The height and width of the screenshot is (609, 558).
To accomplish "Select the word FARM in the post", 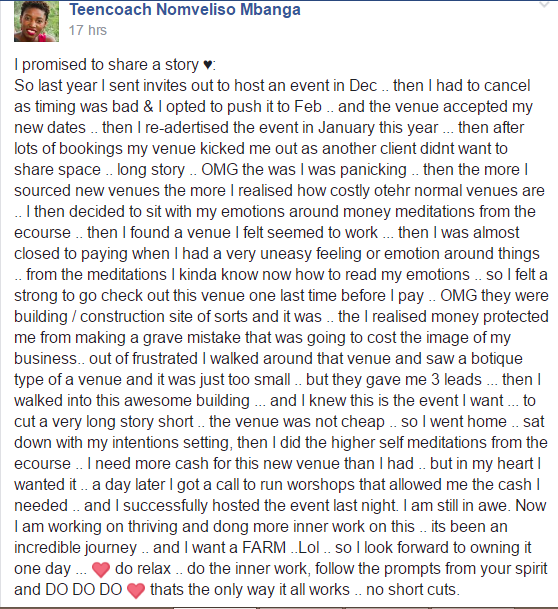I will click(264, 548).
